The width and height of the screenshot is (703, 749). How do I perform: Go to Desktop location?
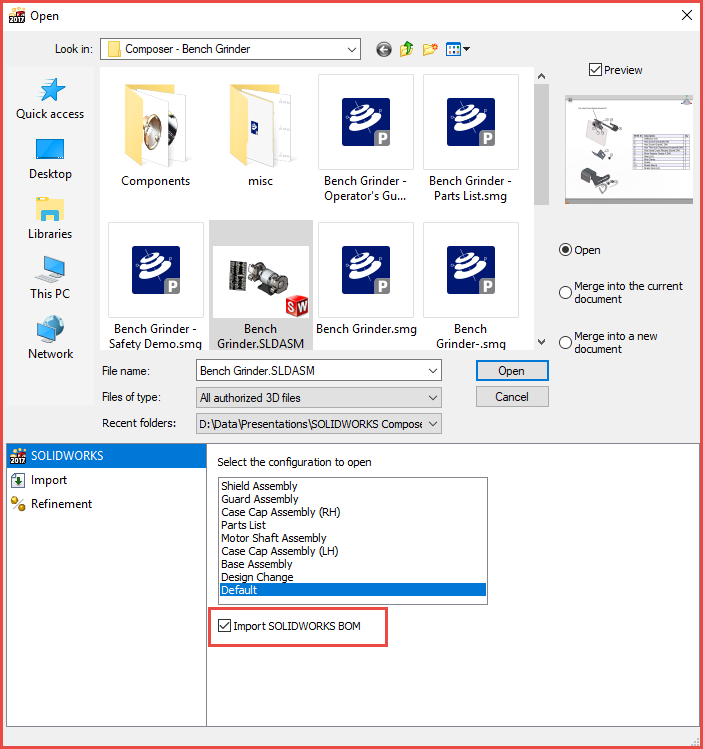[x=50, y=159]
